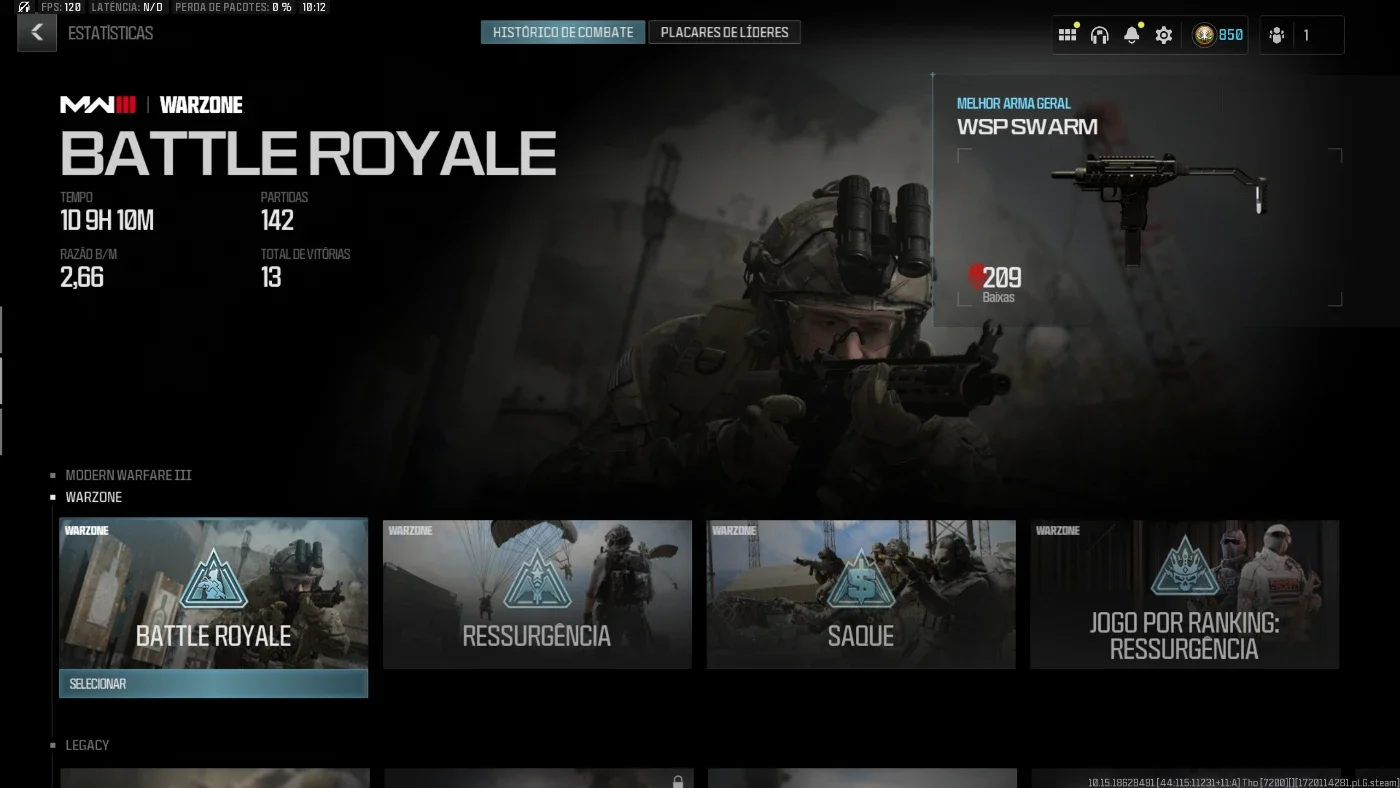Viewport: 1400px width, 788px height.
Task: Select the Legacy category
Action: [x=87, y=745]
